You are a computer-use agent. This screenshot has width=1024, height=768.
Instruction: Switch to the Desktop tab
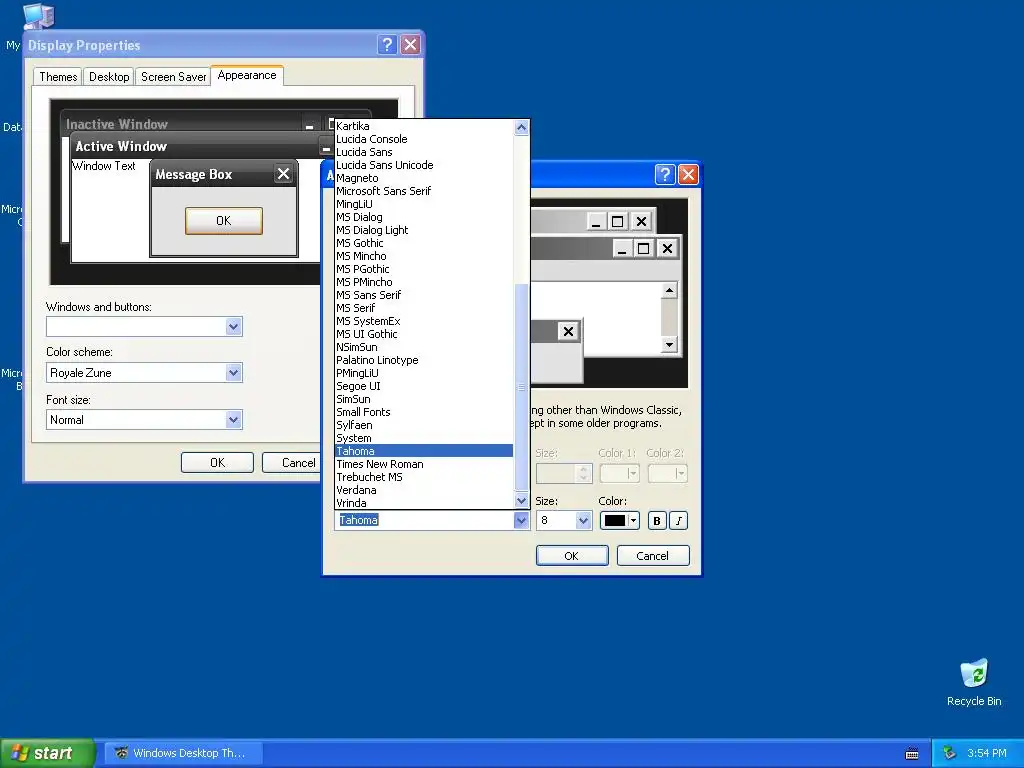pyautogui.click(x=109, y=76)
